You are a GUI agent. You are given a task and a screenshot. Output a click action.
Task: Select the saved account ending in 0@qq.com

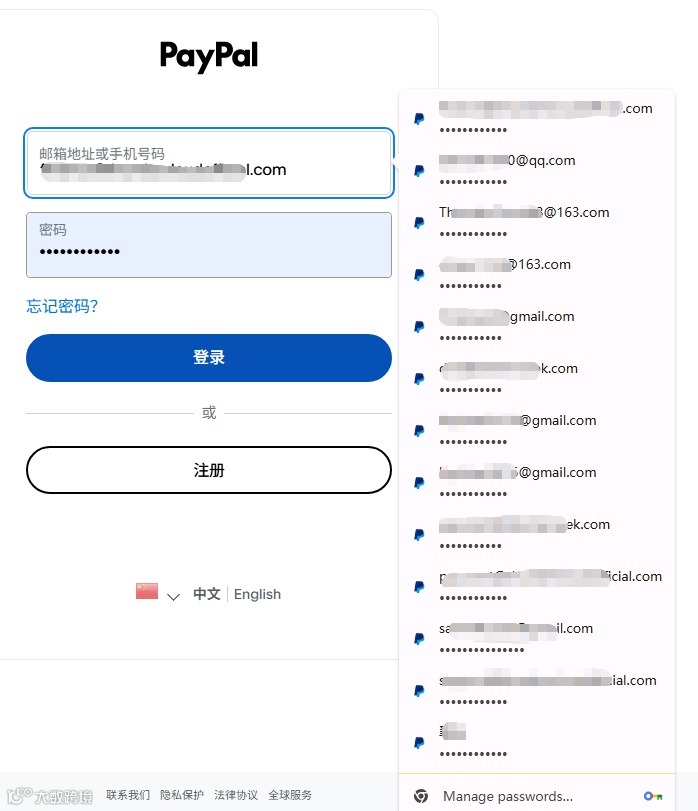(x=537, y=171)
